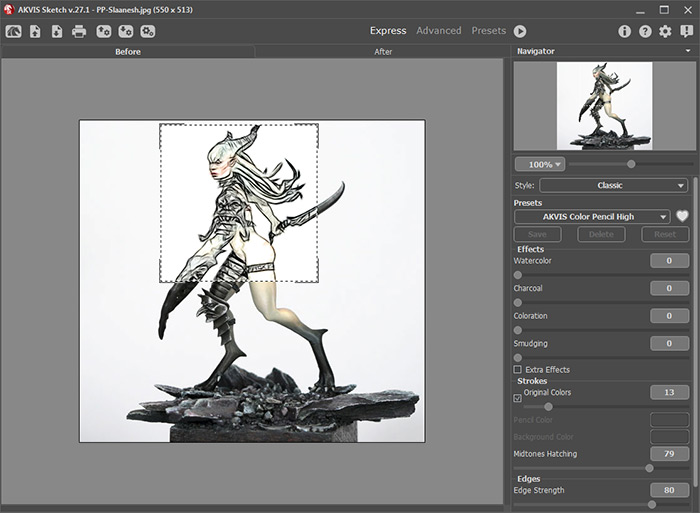
Task: Click the Watercolor slider handle
Action: tap(518, 275)
